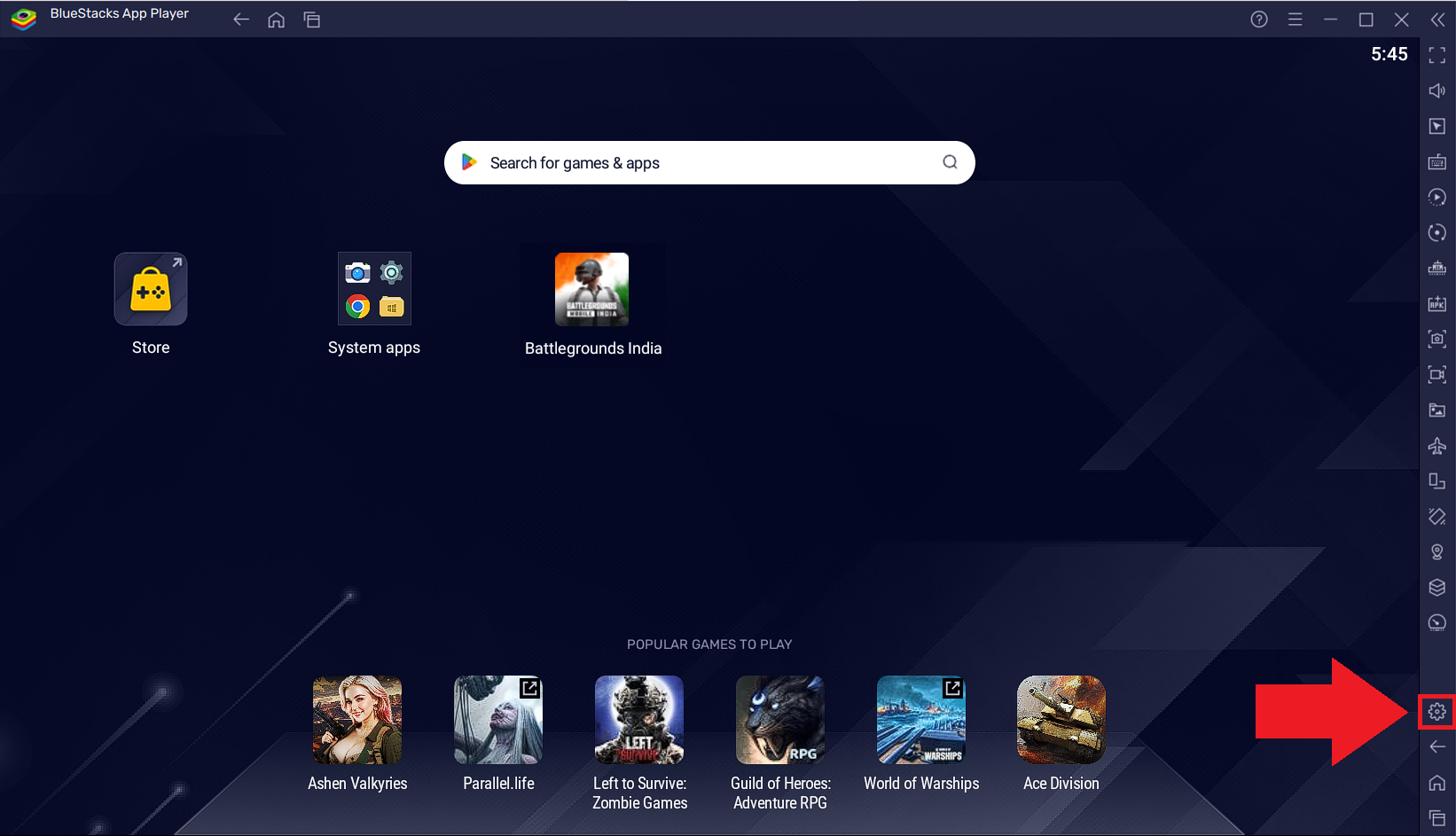Open the hamburger menu in the title bar
This screenshot has width=1456, height=836.
tap(1295, 20)
